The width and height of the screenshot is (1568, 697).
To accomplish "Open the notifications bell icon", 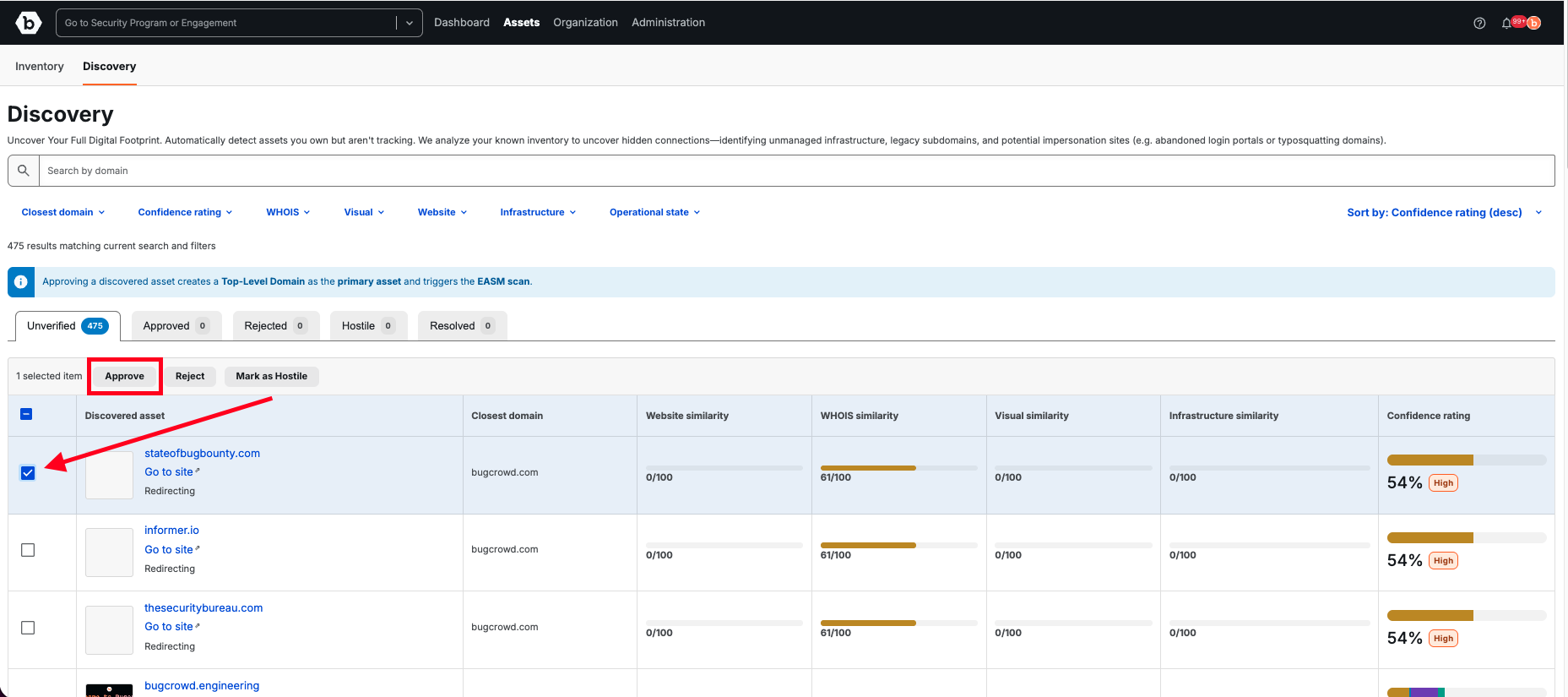I will pyautogui.click(x=1506, y=23).
